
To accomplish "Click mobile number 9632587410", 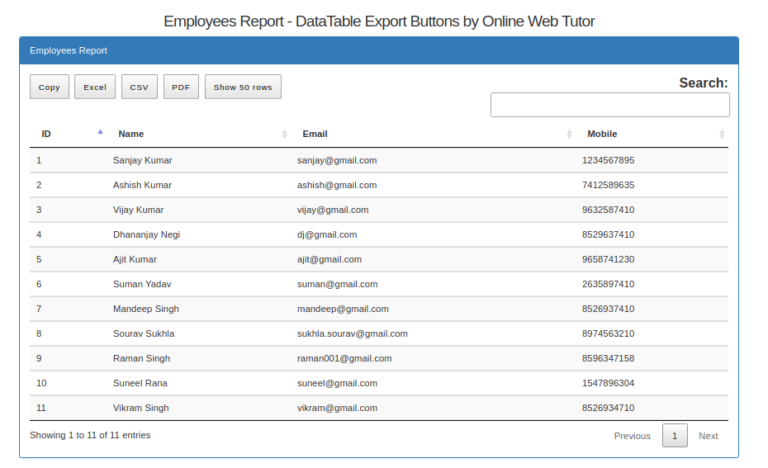I will click(608, 210).
